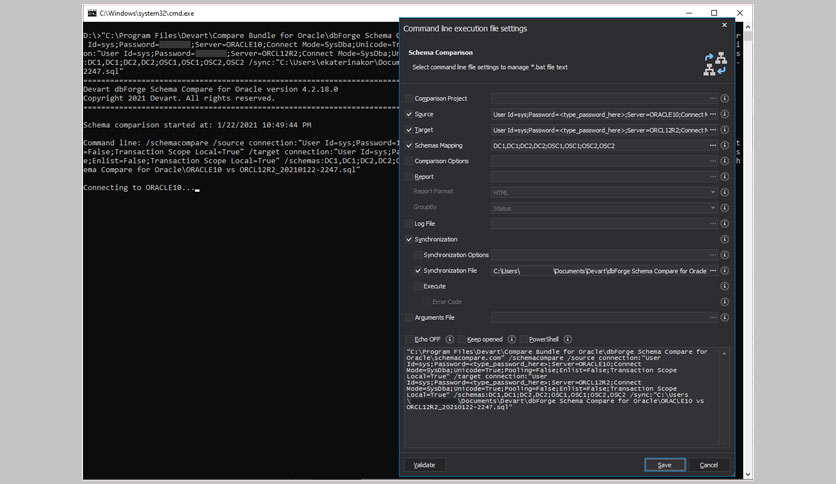Screen dimensions: 836x484
Task: Click info icon next to PowerShell
Action: 568,339
